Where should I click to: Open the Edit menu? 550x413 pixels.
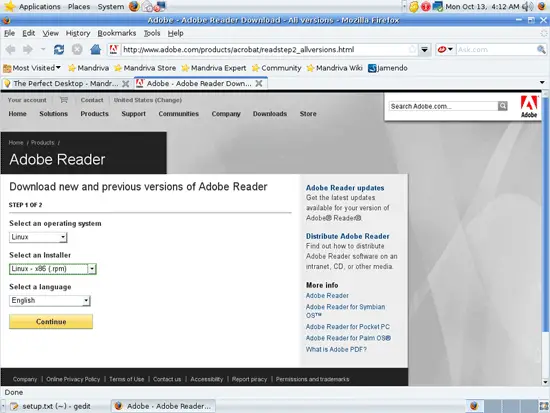[28, 33]
